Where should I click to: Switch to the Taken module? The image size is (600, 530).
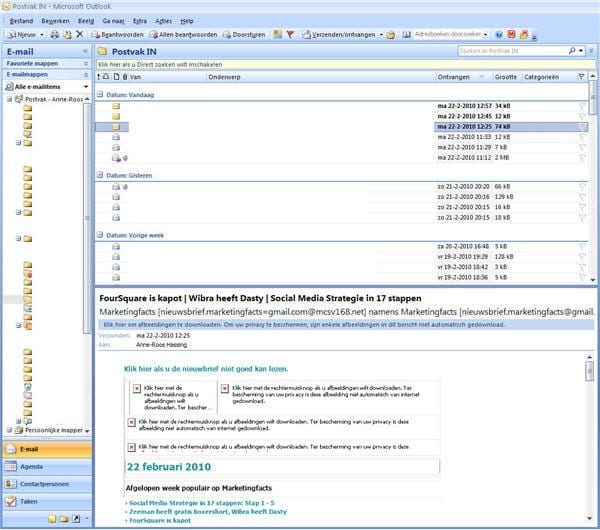pyautogui.click(x=47, y=501)
